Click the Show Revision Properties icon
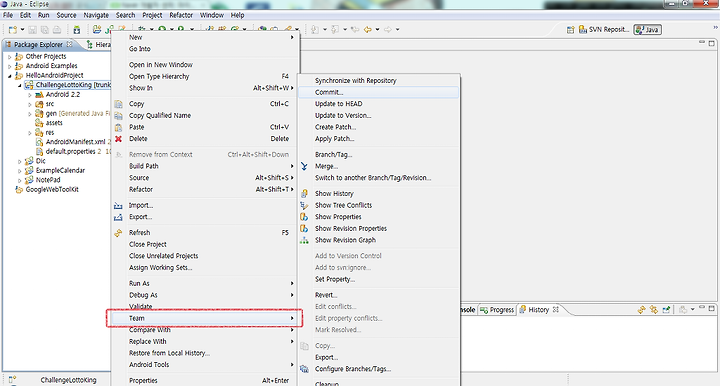The image size is (720, 386). [304, 229]
